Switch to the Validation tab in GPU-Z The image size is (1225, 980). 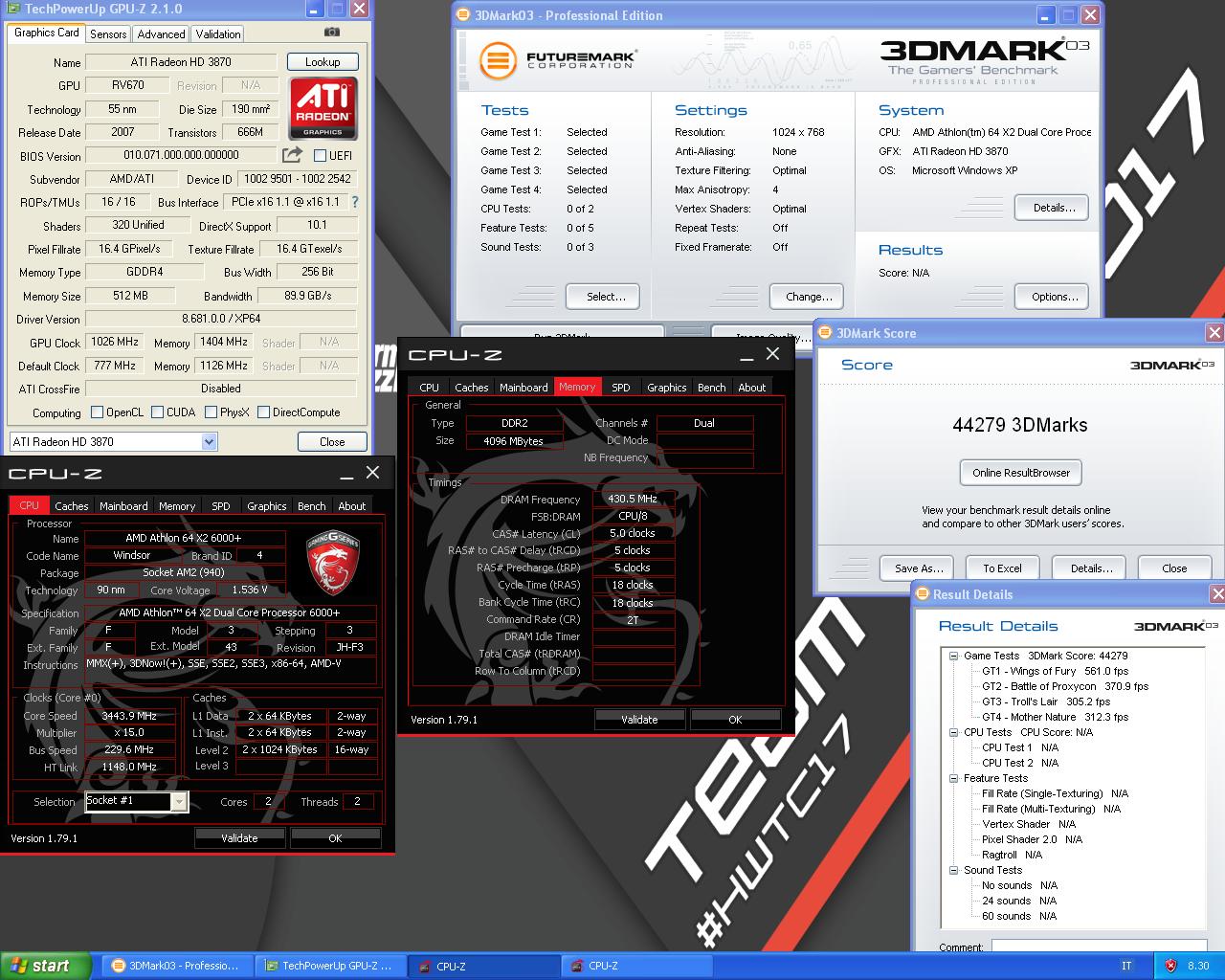(x=218, y=33)
